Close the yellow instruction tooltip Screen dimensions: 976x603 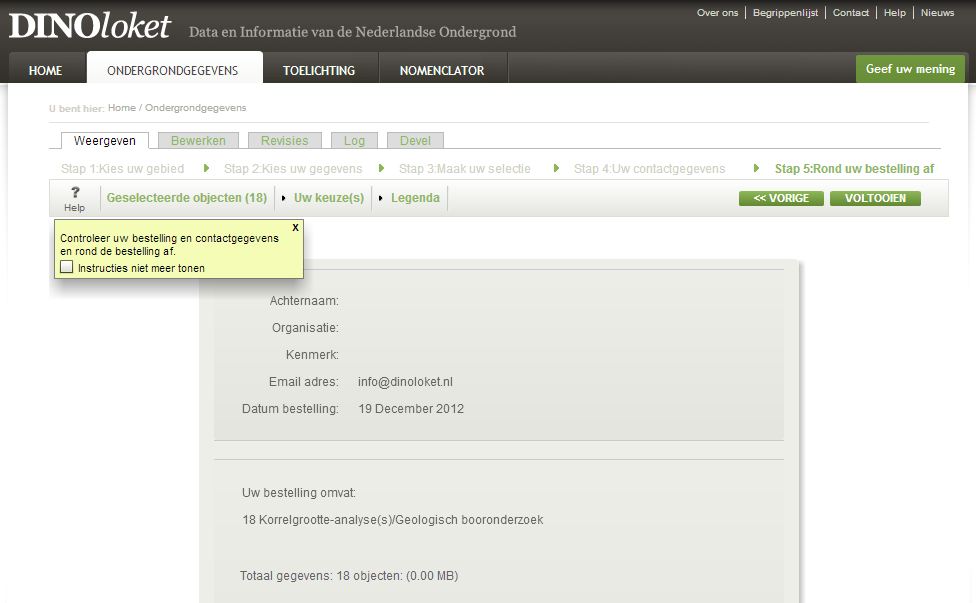pos(295,227)
